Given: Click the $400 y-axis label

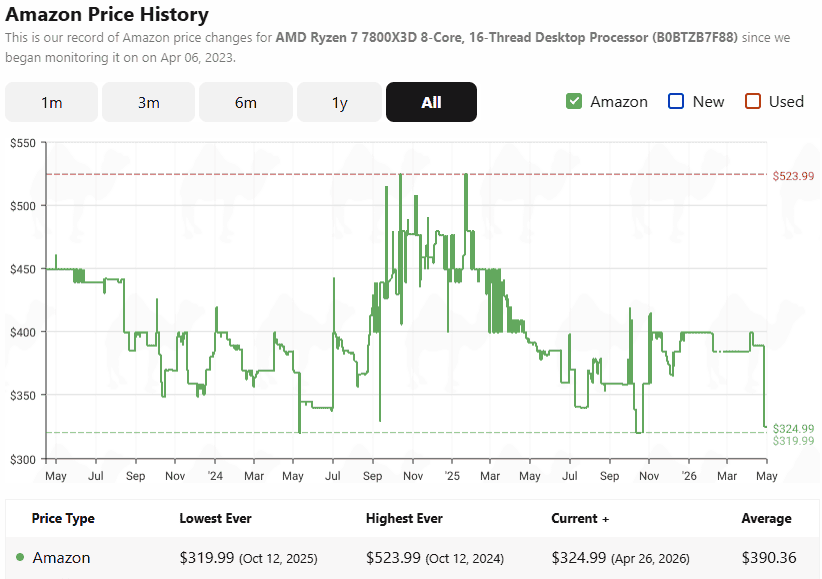Looking at the screenshot, I should click(x=23, y=333).
